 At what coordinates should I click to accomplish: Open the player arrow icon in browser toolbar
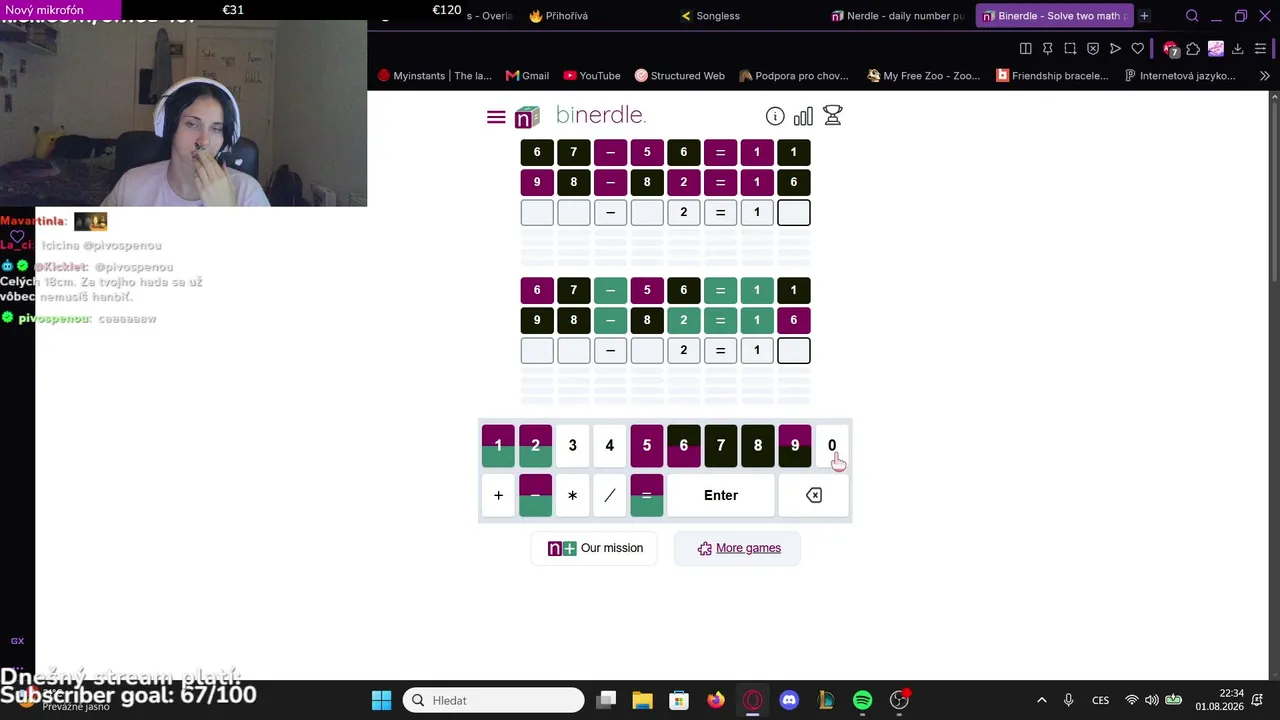click(1115, 48)
